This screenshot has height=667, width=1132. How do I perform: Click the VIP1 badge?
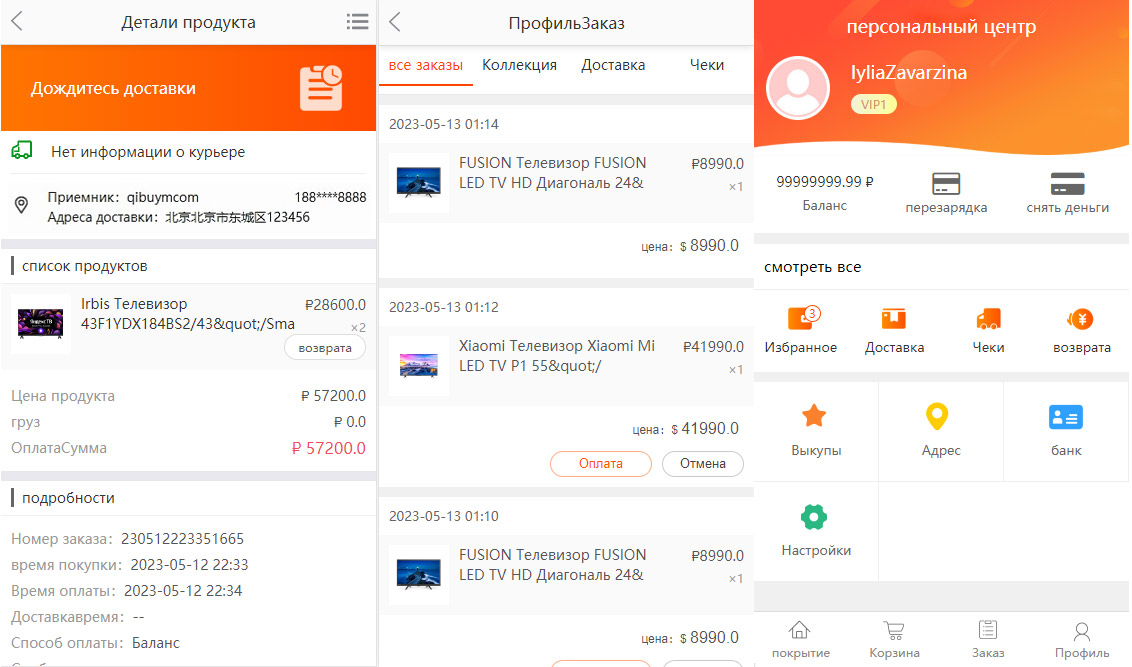click(x=874, y=105)
